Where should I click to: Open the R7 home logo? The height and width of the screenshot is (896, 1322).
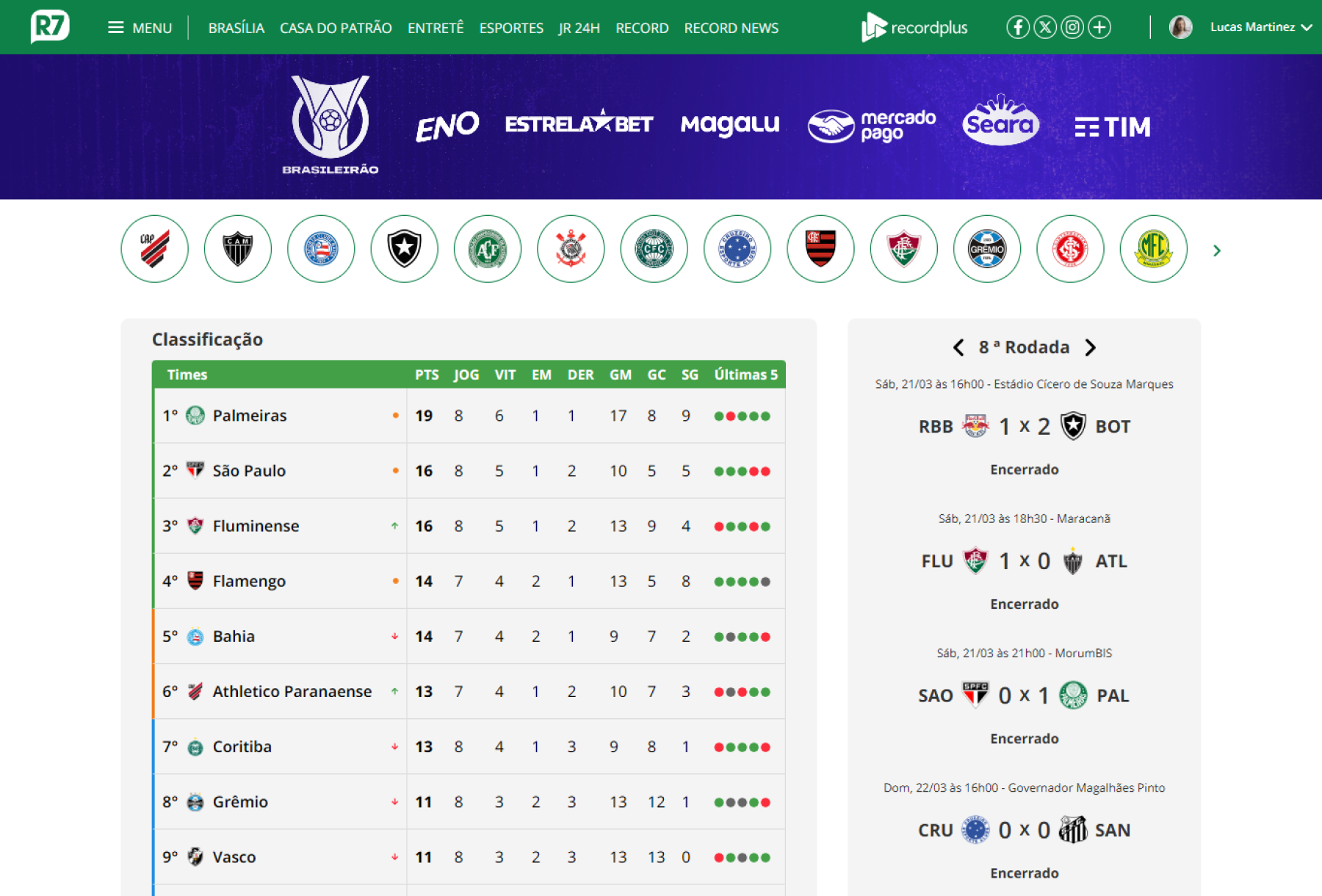tap(50, 26)
